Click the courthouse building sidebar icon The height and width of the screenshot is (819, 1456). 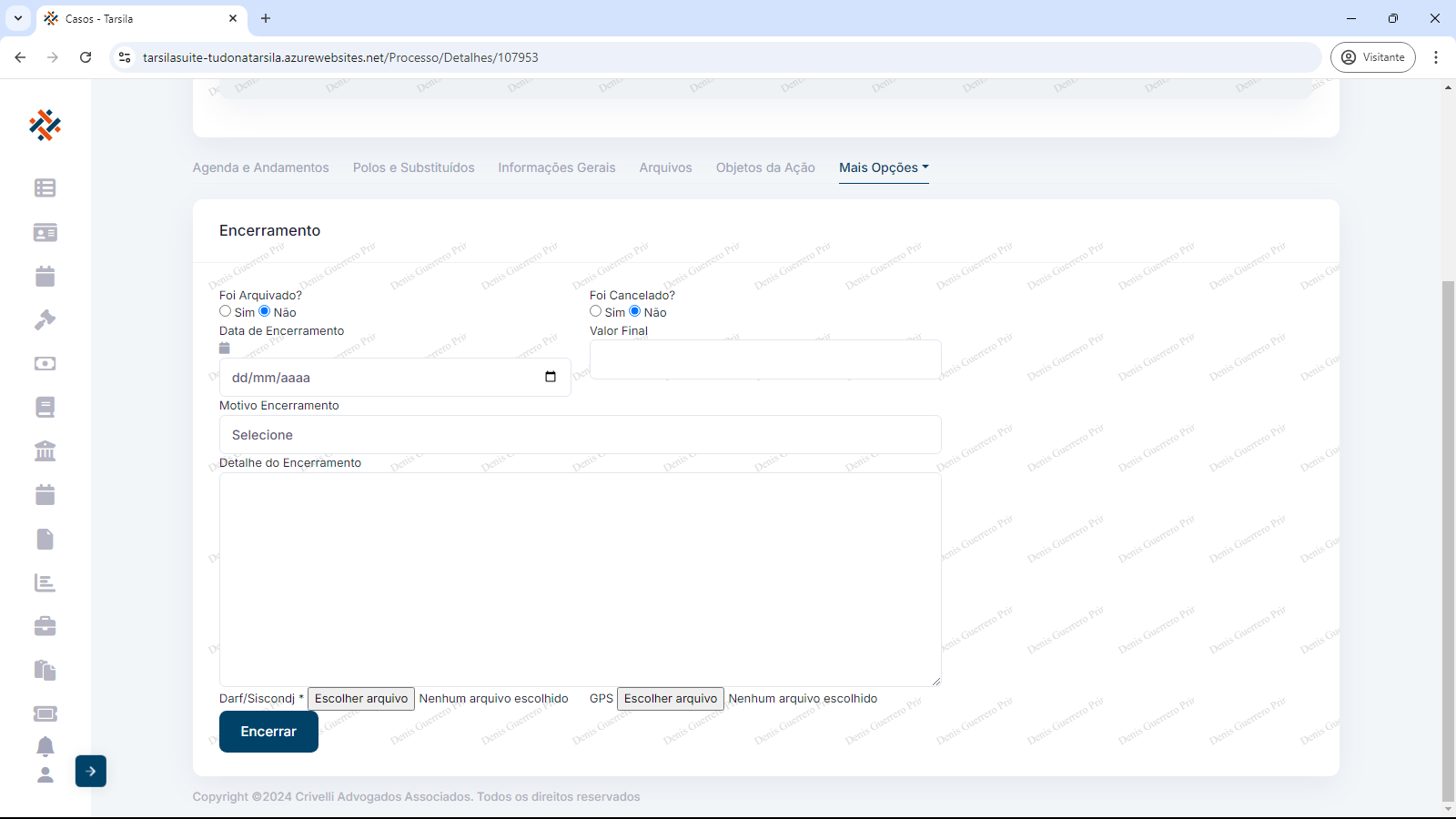coord(45,450)
